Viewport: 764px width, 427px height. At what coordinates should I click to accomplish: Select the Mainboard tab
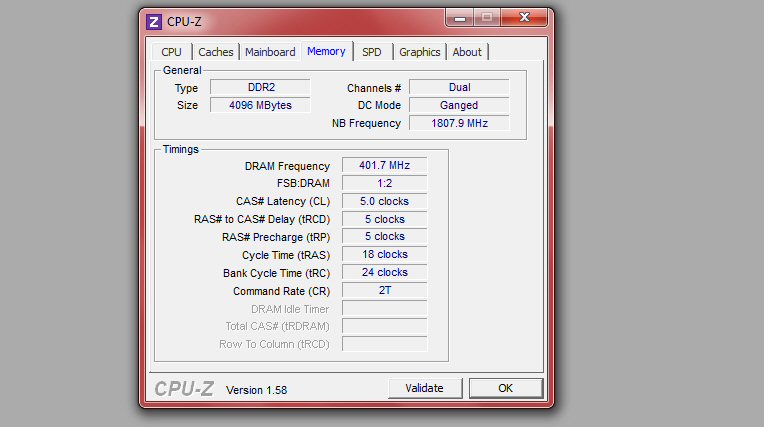point(270,52)
